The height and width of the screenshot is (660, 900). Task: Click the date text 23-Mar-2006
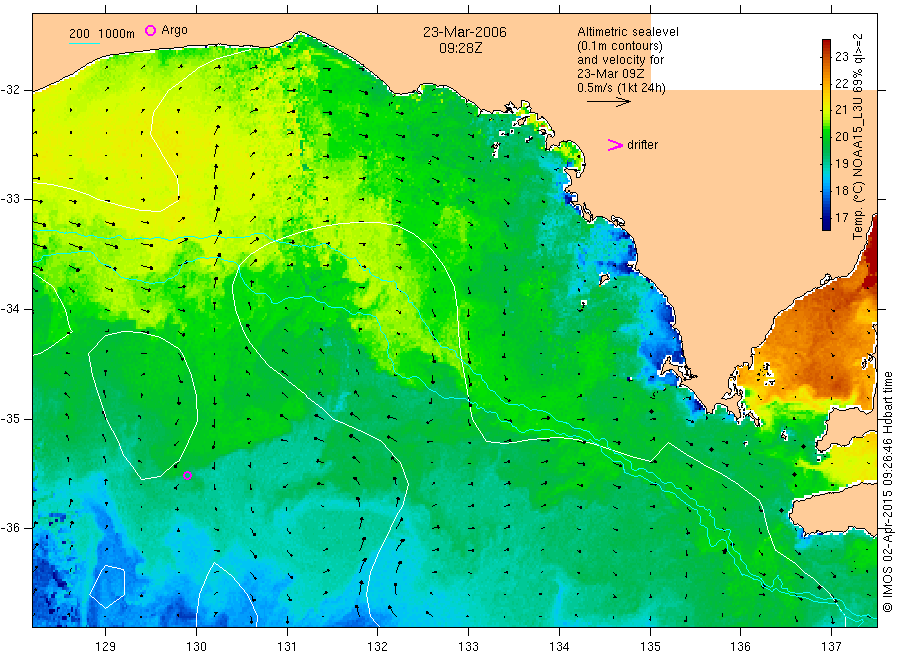point(465,32)
